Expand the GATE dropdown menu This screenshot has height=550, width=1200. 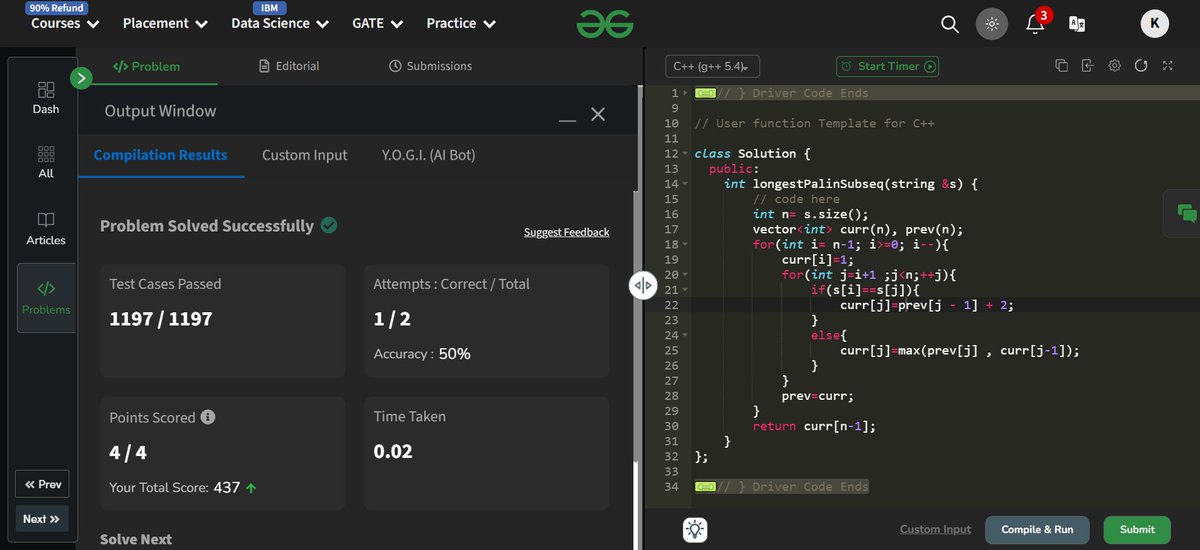[378, 23]
